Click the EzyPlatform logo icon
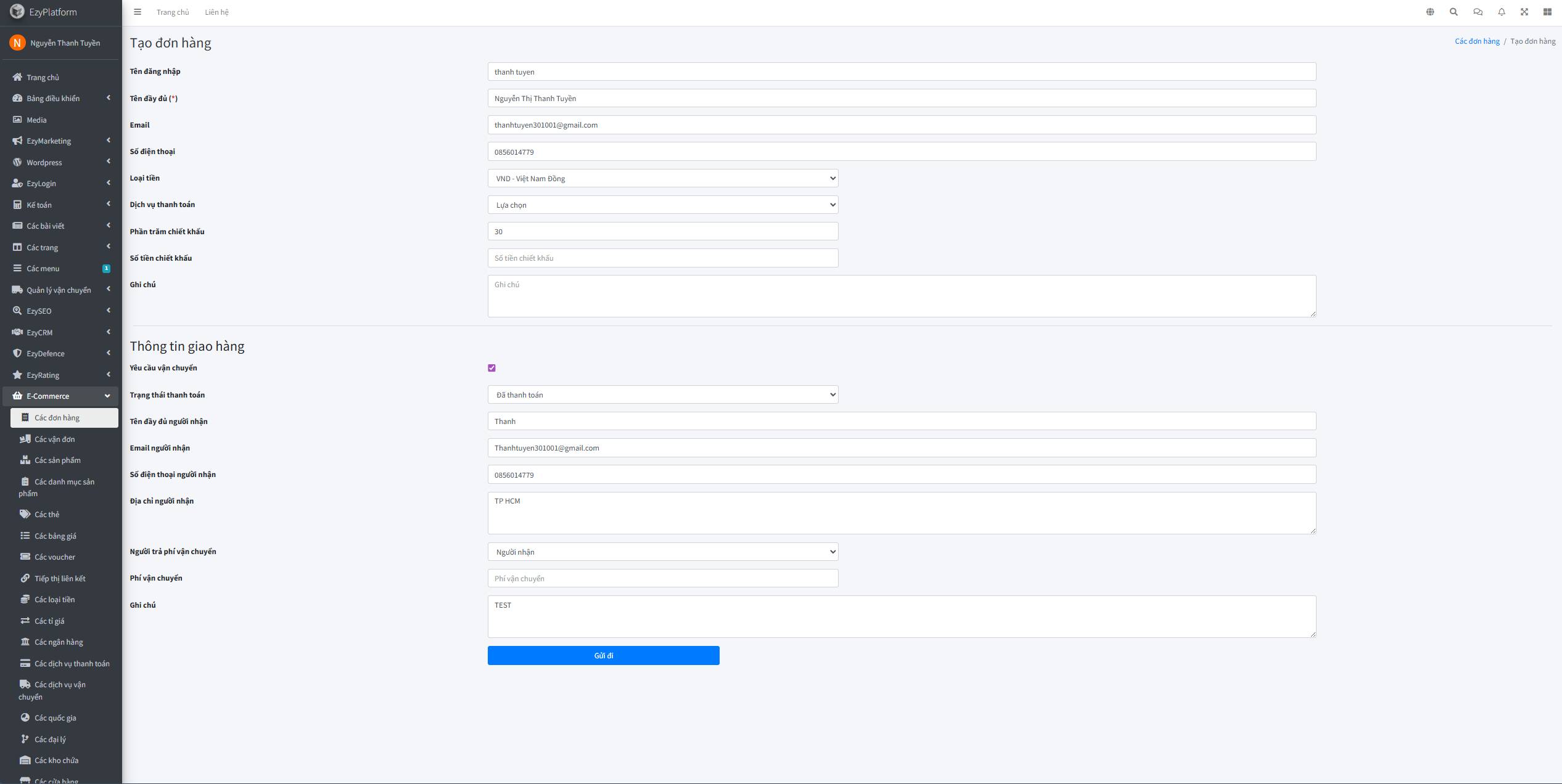 tap(17, 12)
